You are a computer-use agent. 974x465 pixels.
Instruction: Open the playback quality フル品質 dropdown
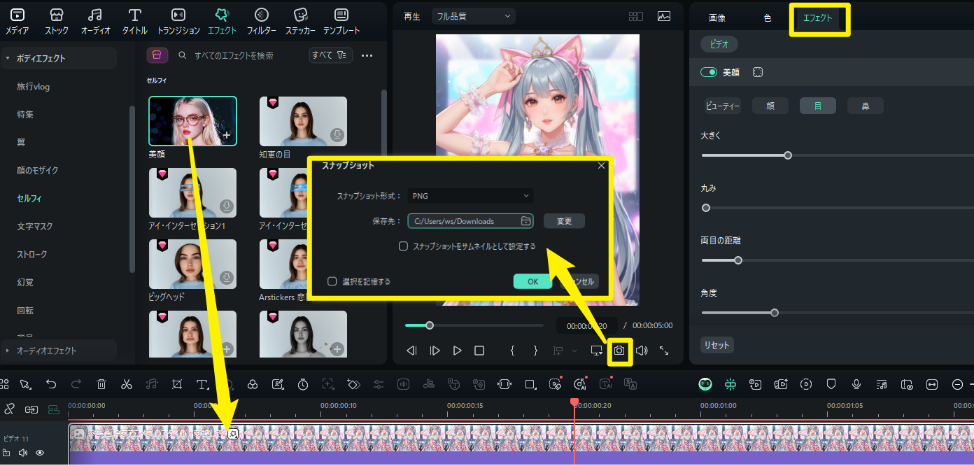pos(473,16)
